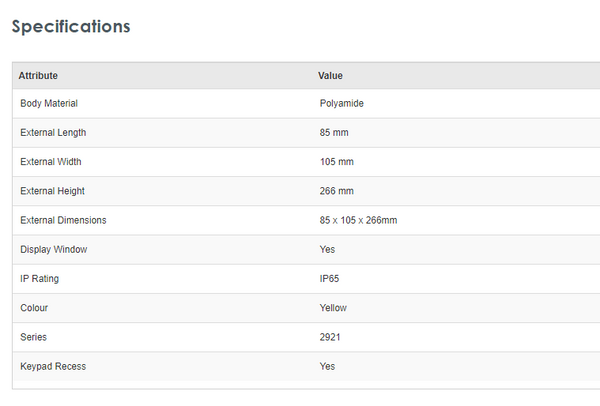The image size is (600, 406).
Task: Select the IP65 value
Action: (x=330, y=278)
